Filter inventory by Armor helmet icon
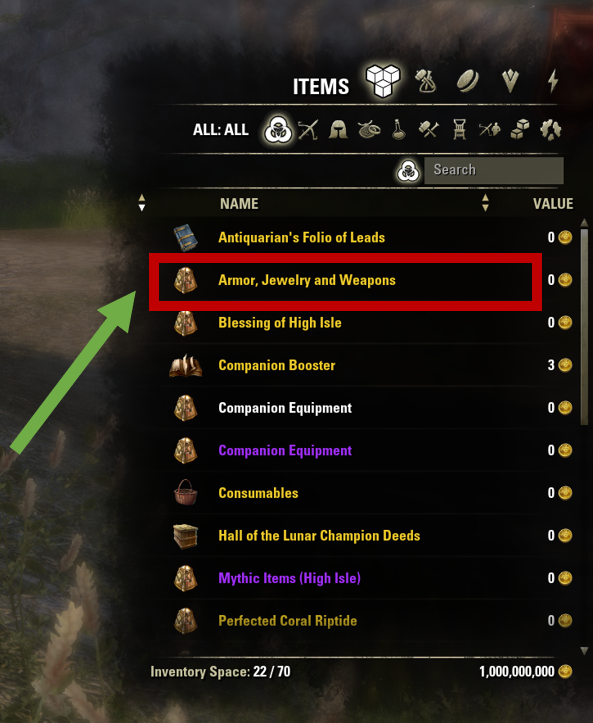593x723 pixels. coord(338,130)
